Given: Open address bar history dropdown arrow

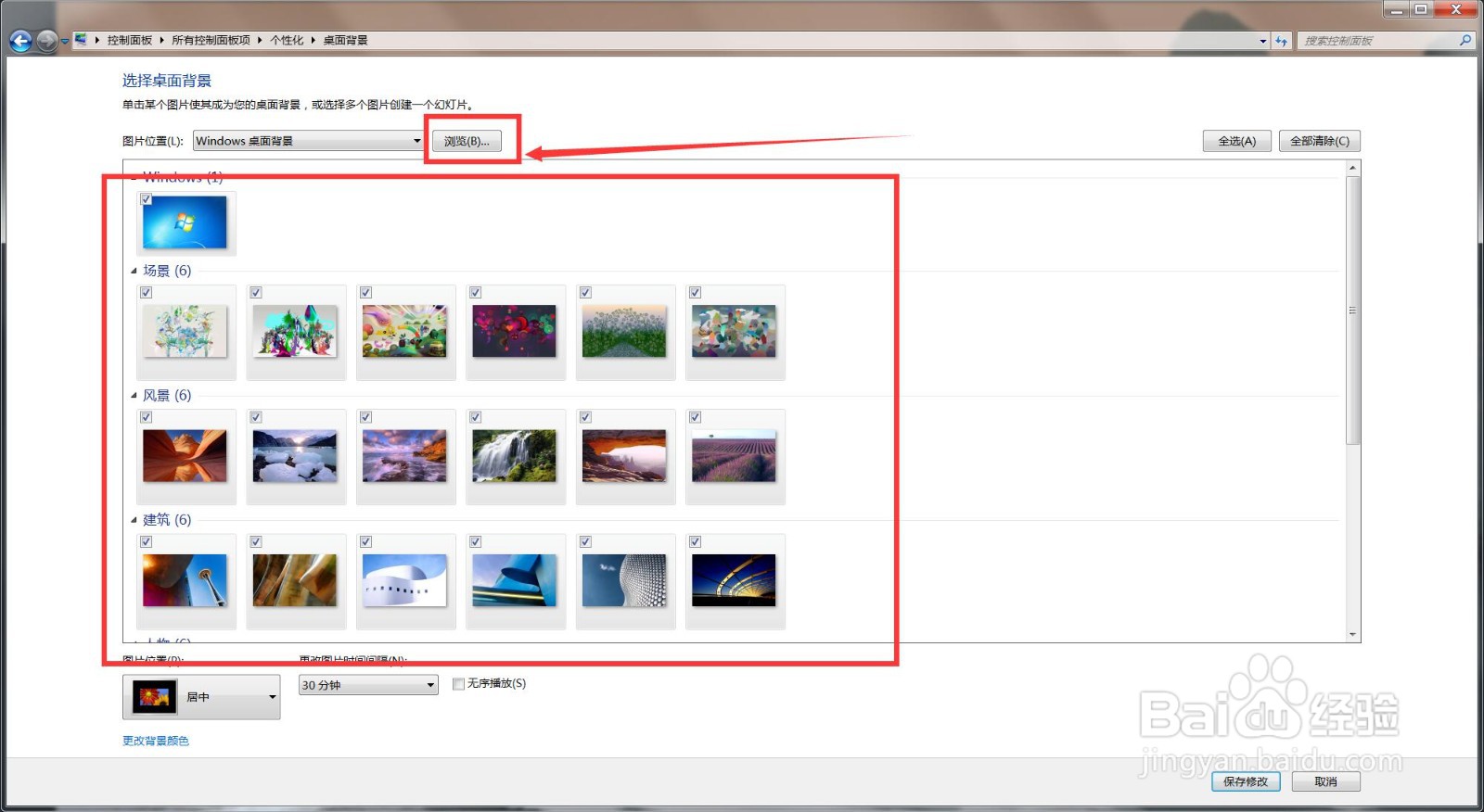Looking at the screenshot, I should pos(1263,41).
